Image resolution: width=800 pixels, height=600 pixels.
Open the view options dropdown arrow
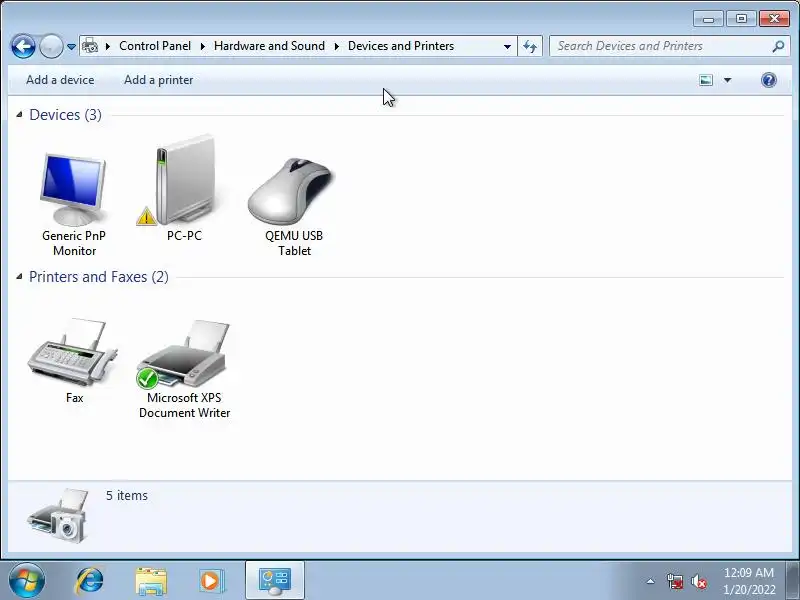[728, 80]
